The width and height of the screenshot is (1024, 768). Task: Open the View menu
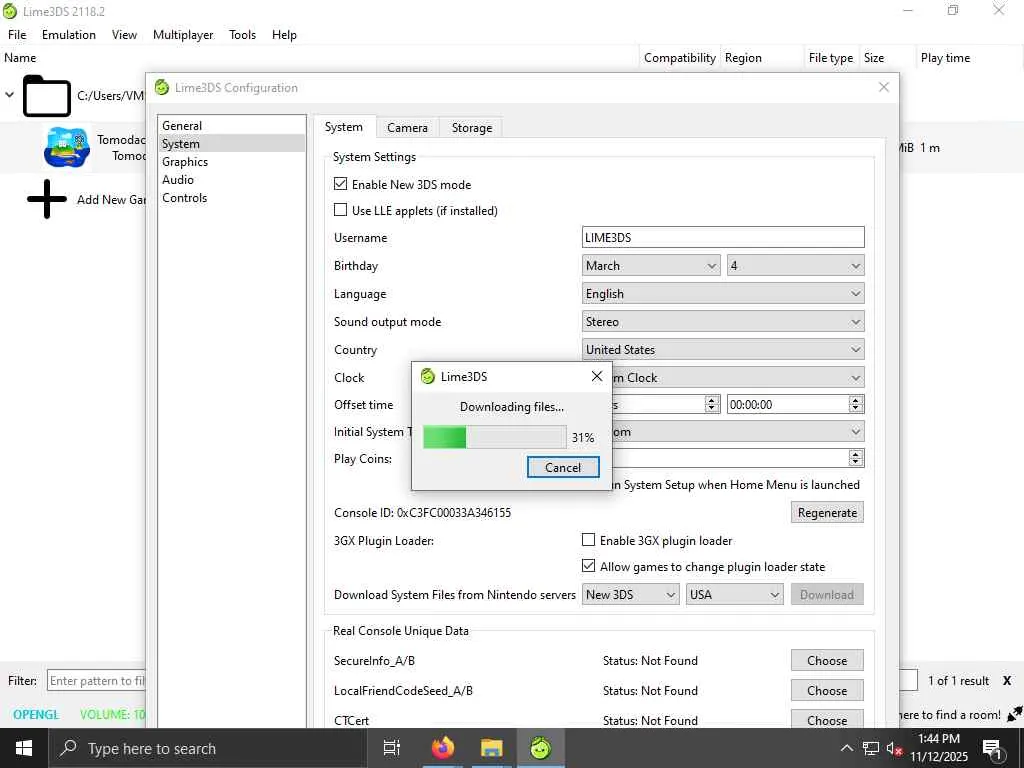[x=124, y=35]
